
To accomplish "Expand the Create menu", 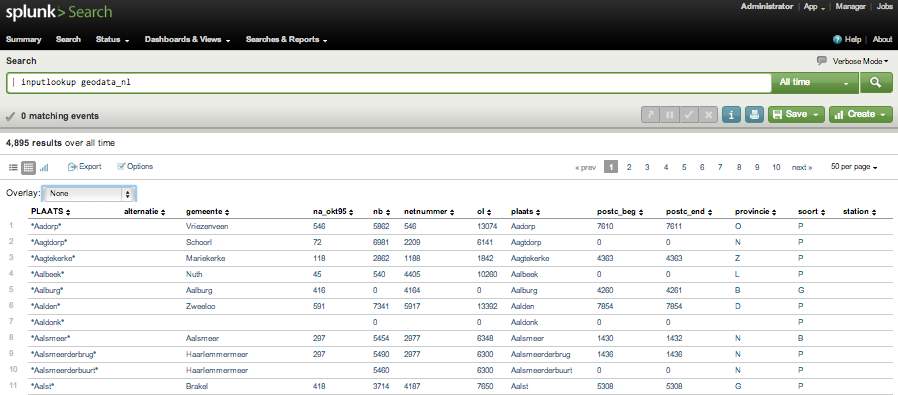I will click(x=860, y=114).
